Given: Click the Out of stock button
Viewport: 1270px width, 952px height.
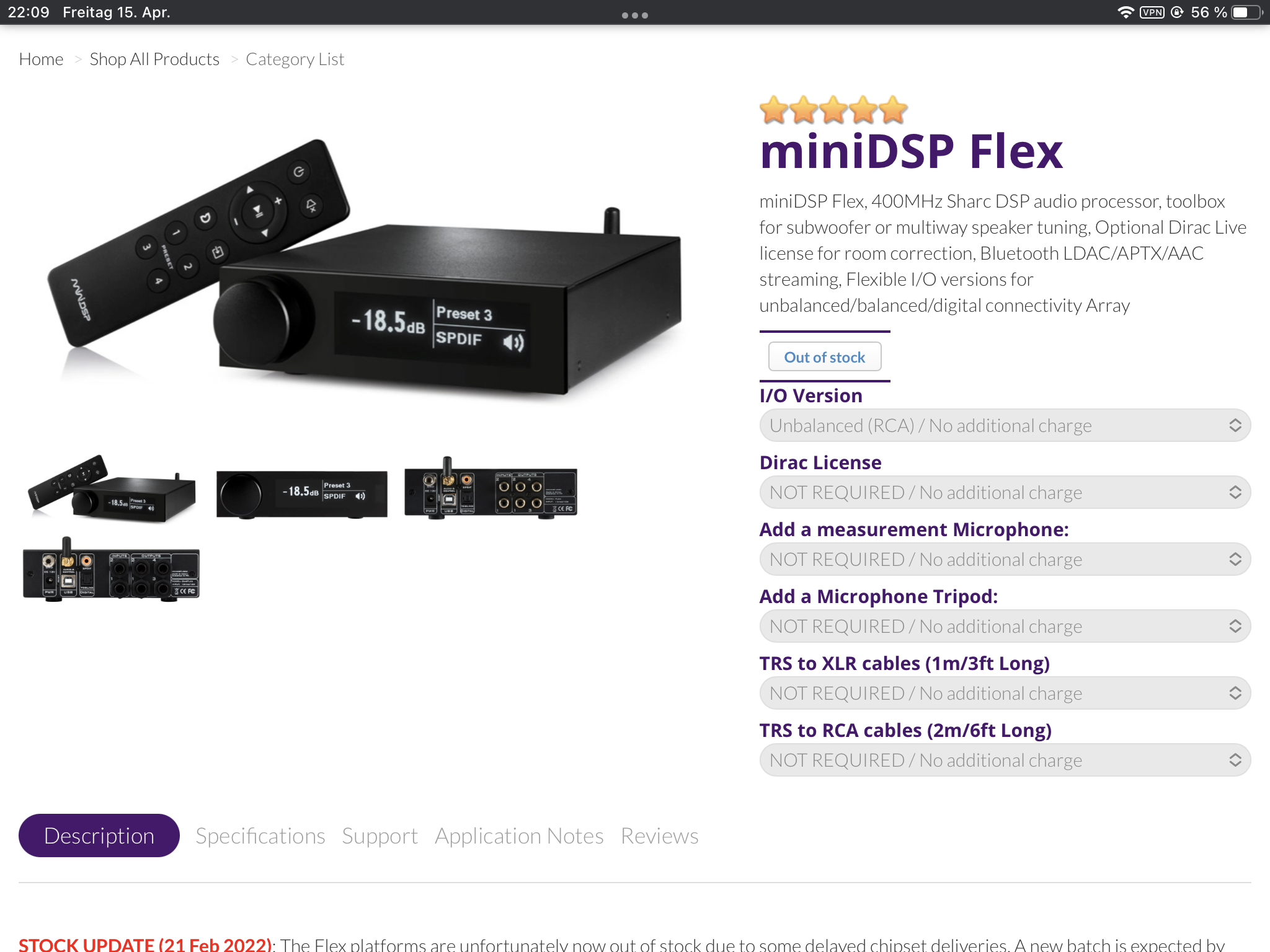Looking at the screenshot, I should click(x=825, y=357).
